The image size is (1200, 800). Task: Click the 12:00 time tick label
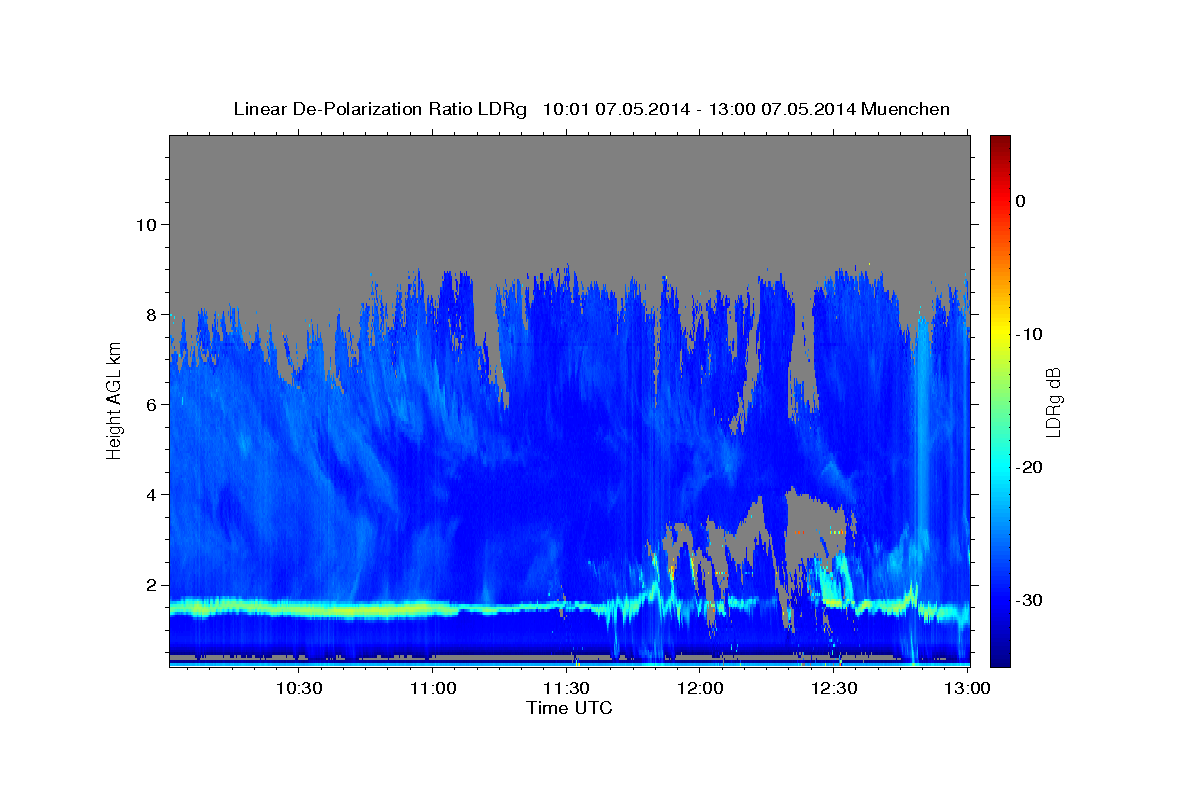[700, 688]
